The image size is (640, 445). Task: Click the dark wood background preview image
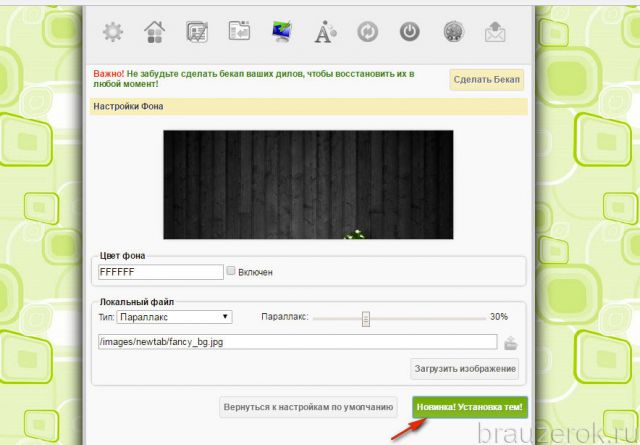[x=308, y=185]
